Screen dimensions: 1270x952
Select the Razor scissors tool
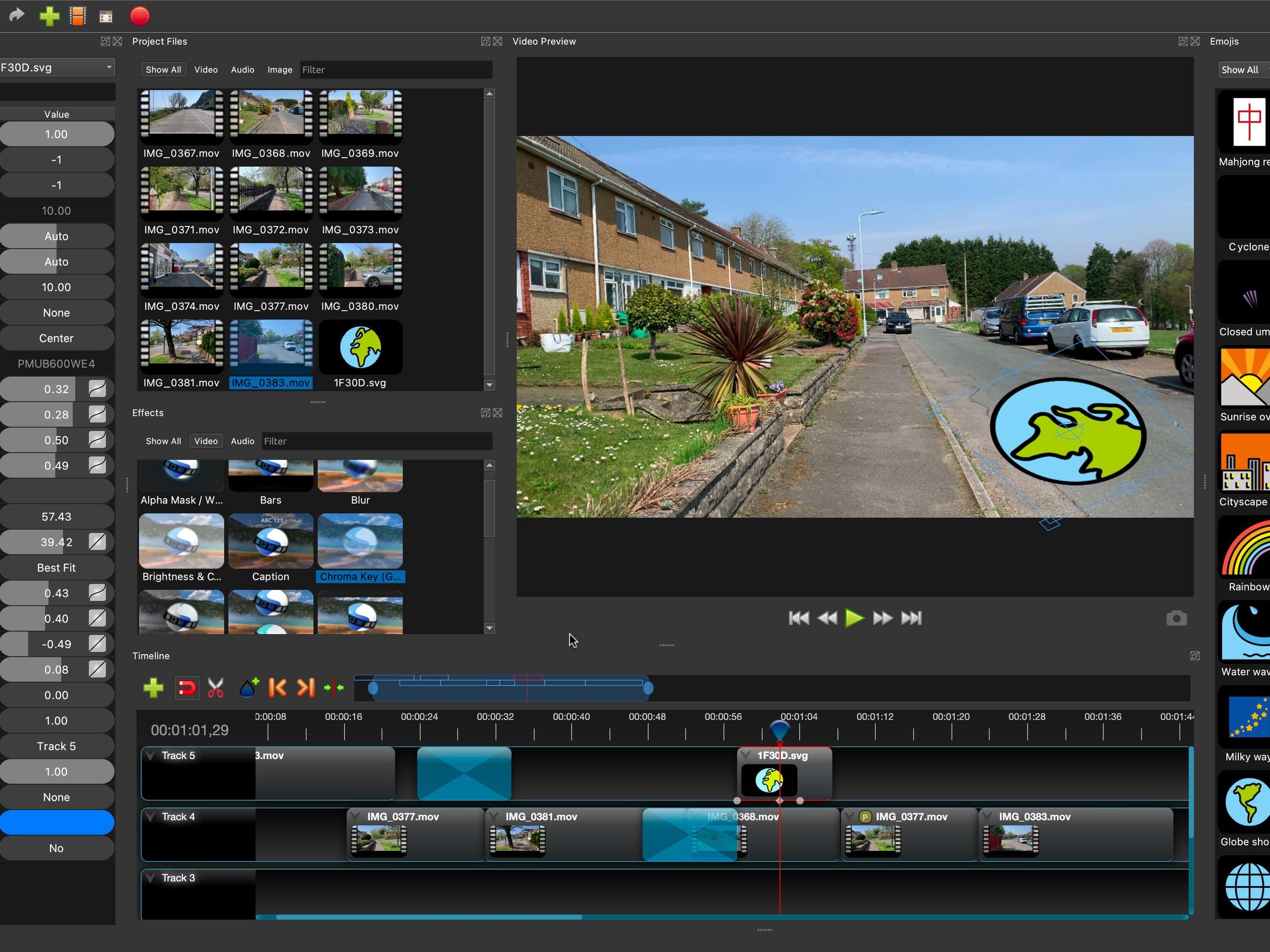pos(215,687)
